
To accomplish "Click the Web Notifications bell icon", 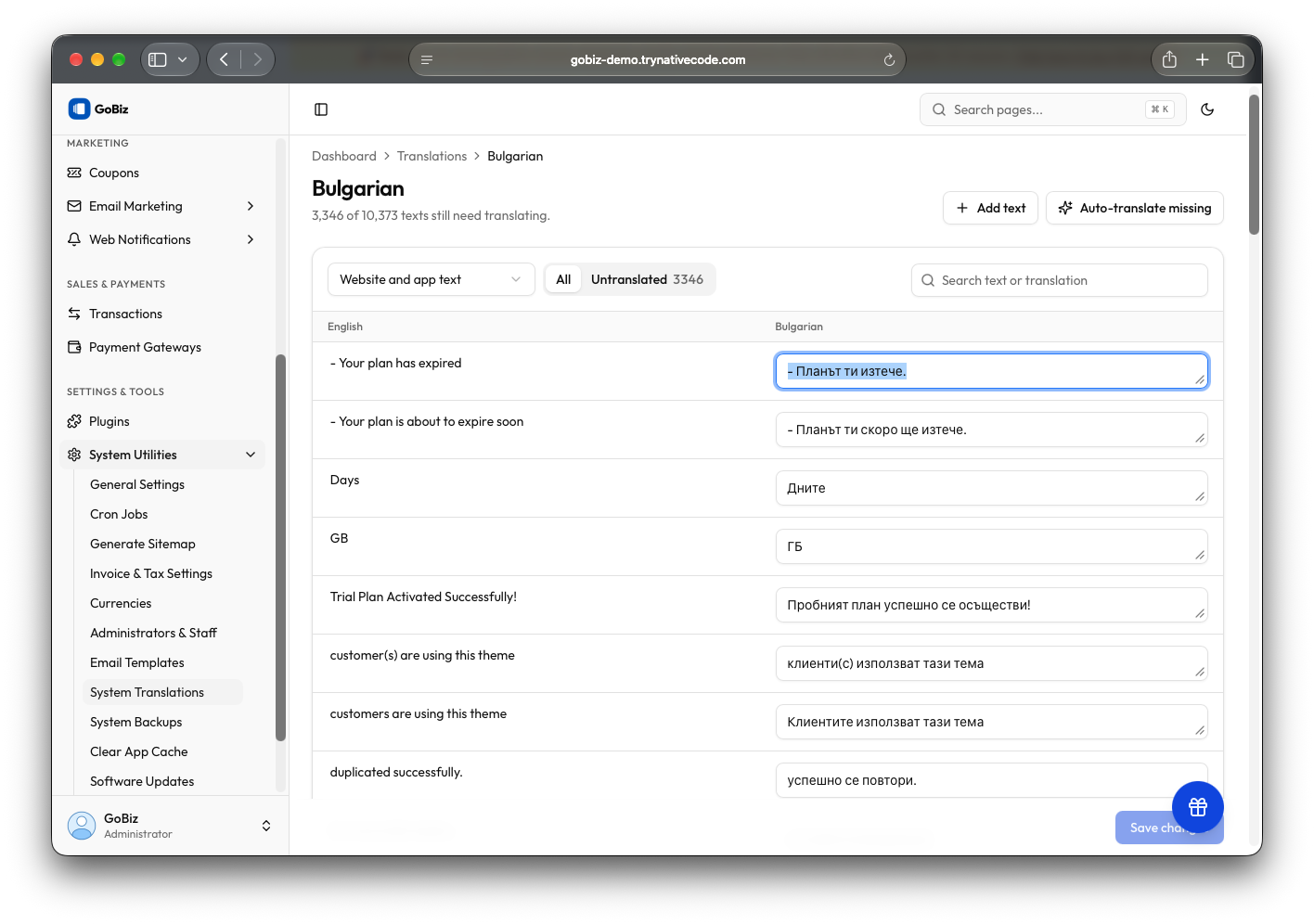I will tap(74, 239).
